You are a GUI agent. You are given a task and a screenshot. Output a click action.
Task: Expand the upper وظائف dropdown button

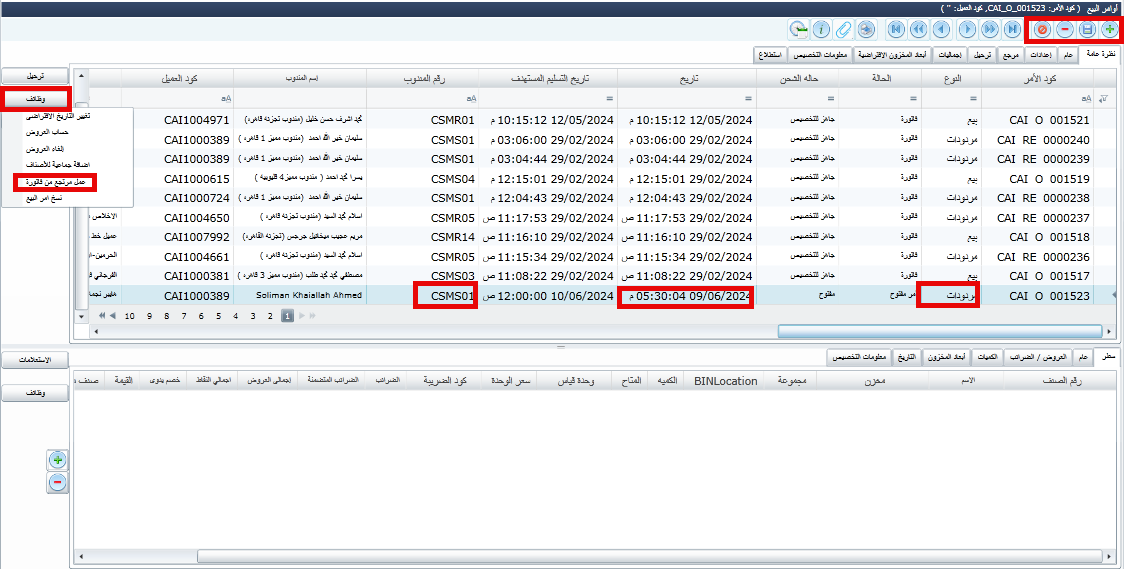point(35,98)
